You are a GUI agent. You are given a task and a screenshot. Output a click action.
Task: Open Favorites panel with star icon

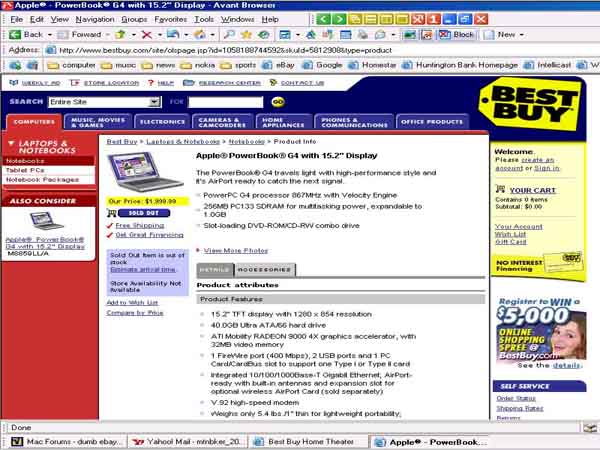point(246,35)
